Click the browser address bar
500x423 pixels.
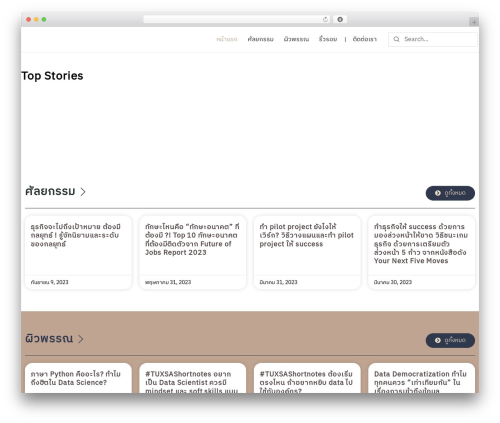coord(237,20)
